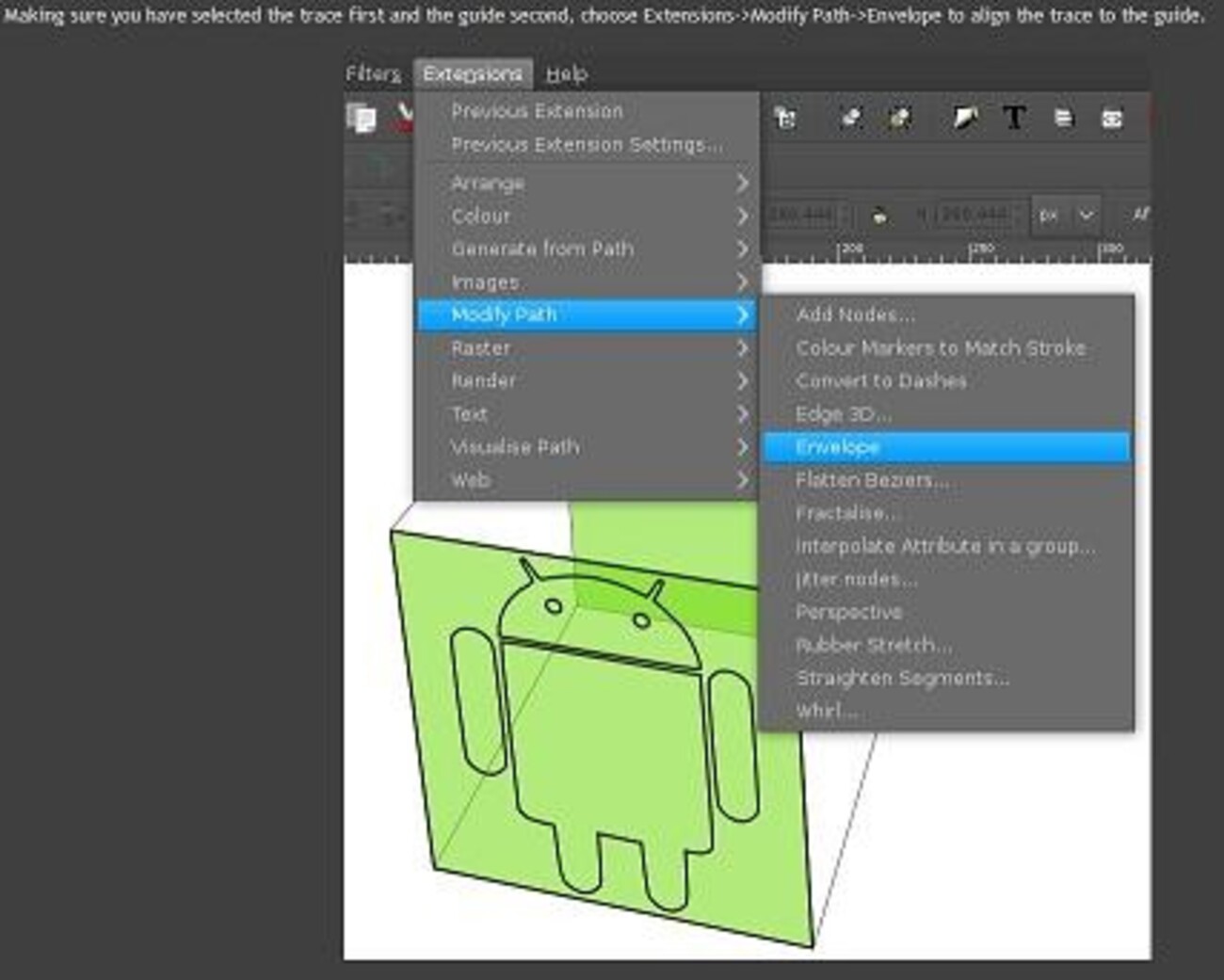Choose Previous Extension Settings...
Image resolution: width=1224 pixels, height=980 pixels.
click(588, 144)
